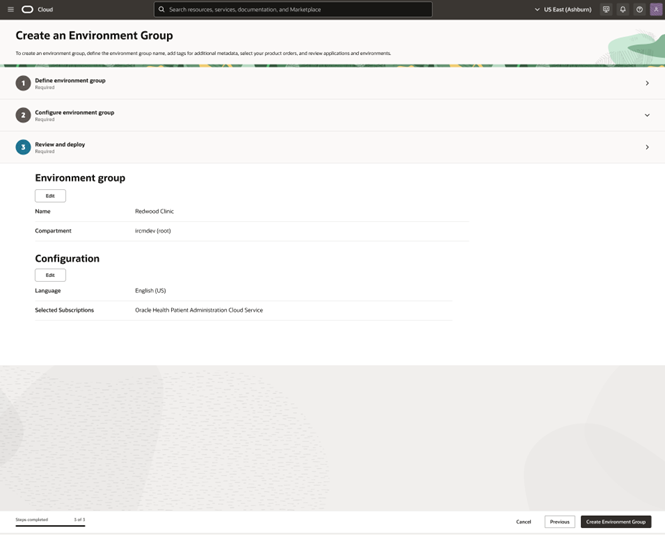Click the Cancel button
Image resolution: width=665 pixels, height=535 pixels.
click(x=523, y=522)
